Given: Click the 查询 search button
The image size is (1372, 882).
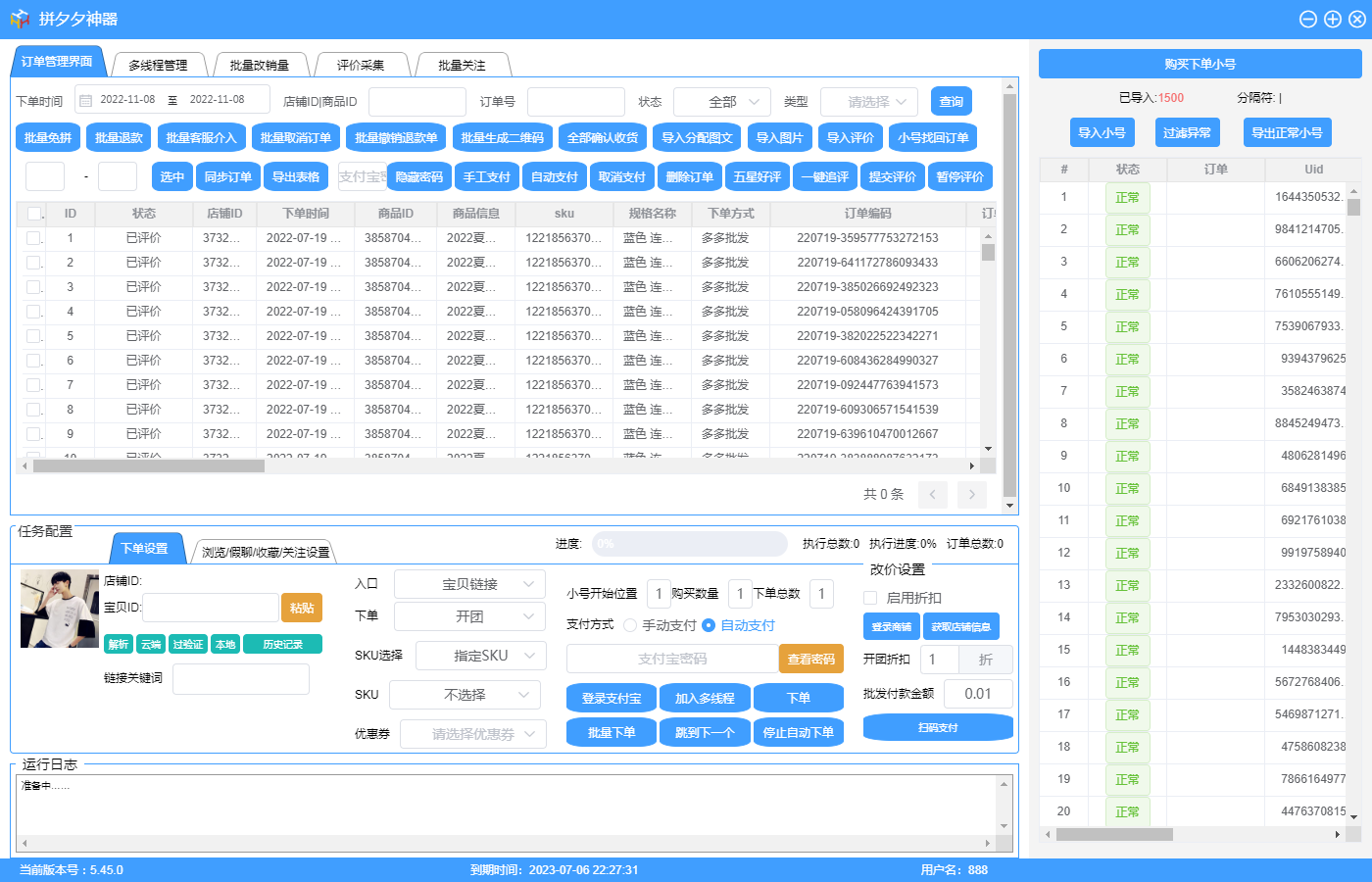Looking at the screenshot, I should 952,101.
